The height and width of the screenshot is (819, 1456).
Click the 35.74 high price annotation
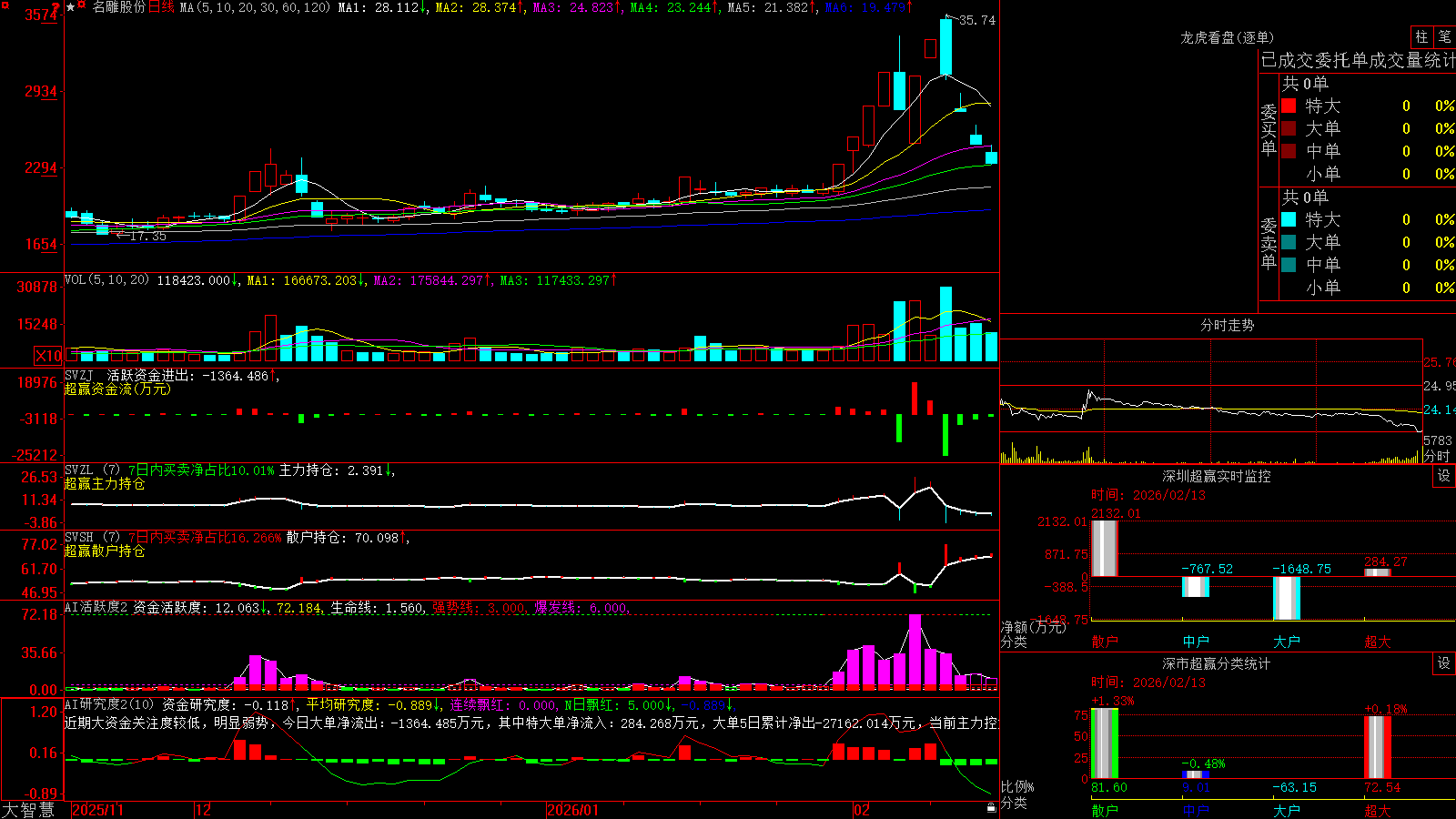977,20
